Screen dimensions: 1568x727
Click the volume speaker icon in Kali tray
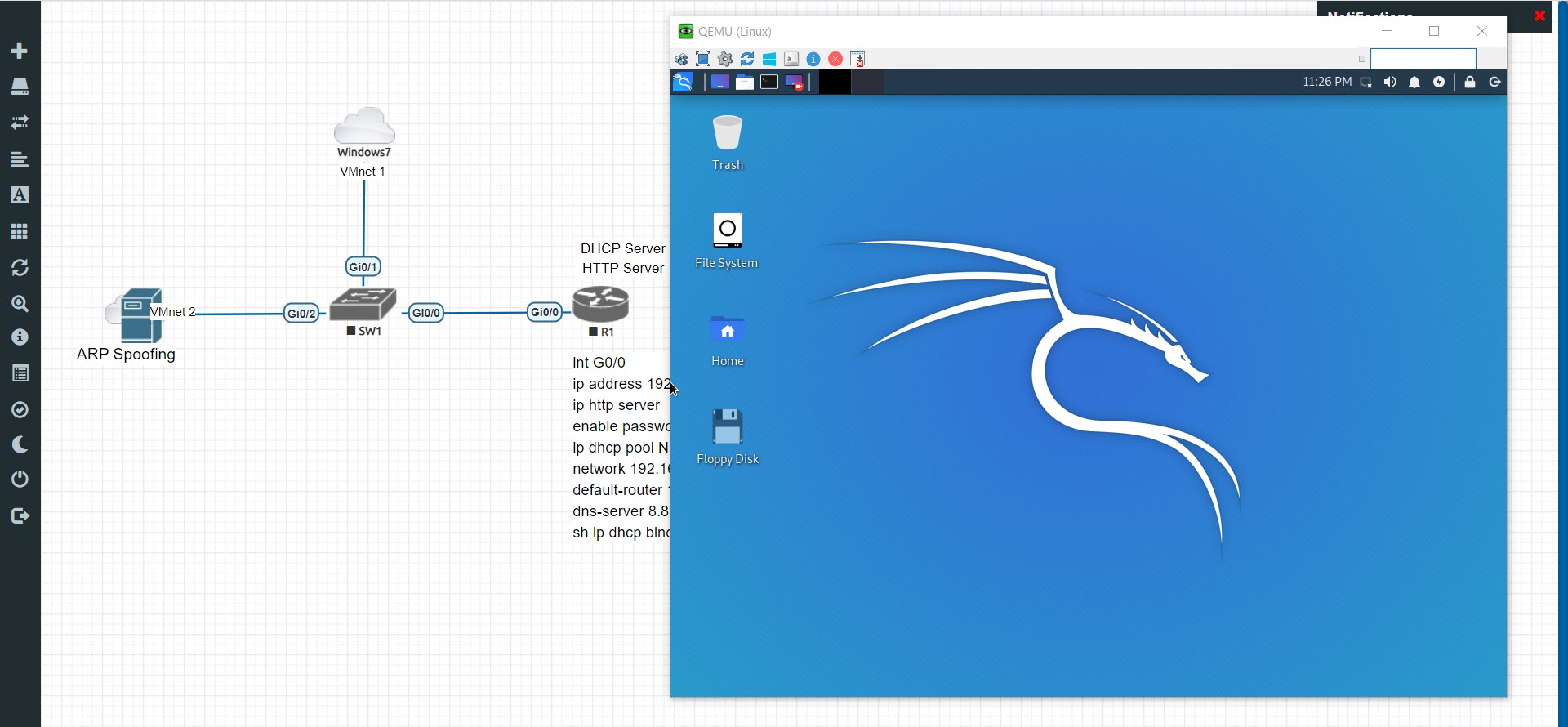tap(1390, 82)
